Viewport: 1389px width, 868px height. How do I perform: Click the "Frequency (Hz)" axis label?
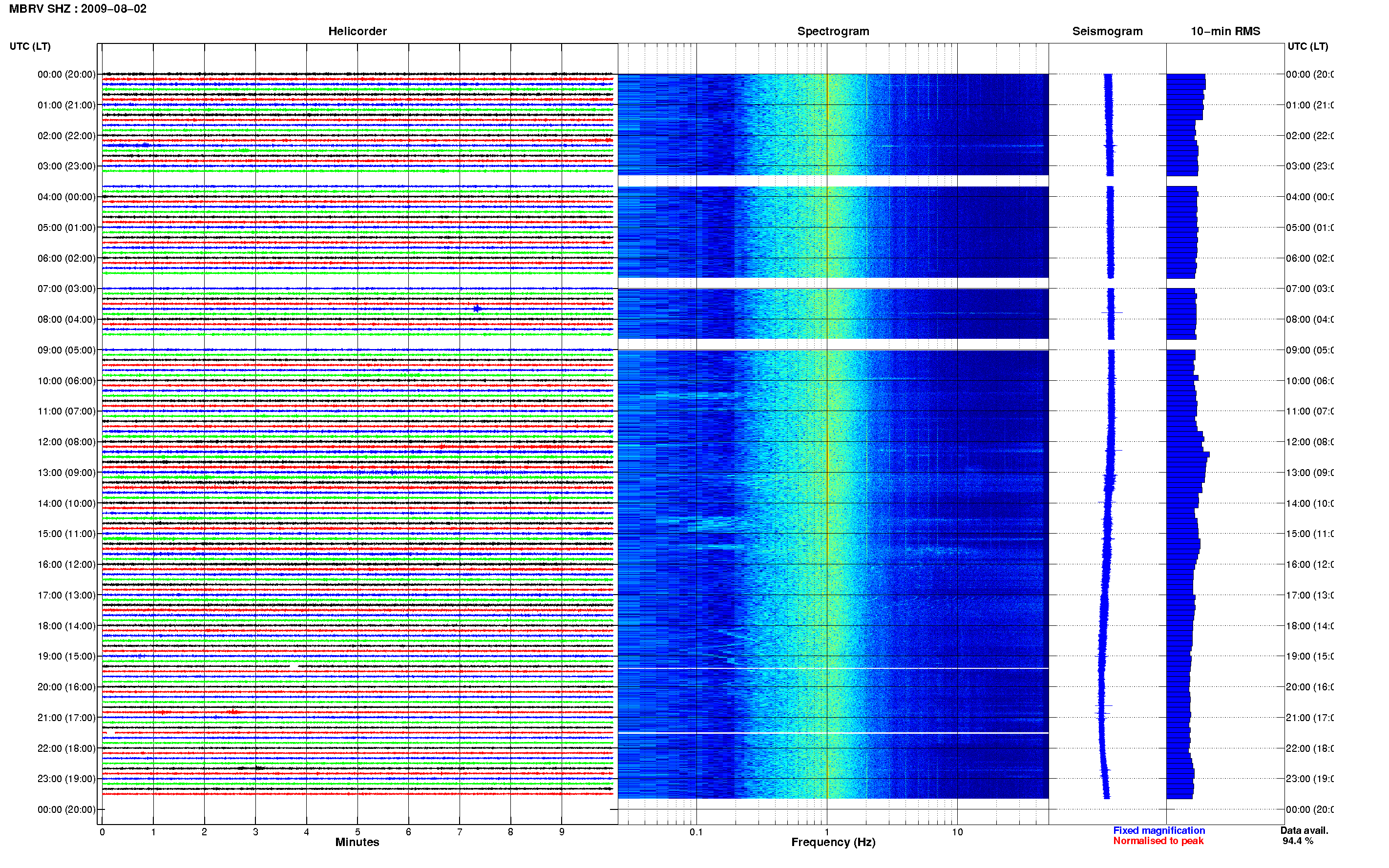[x=833, y=842]
